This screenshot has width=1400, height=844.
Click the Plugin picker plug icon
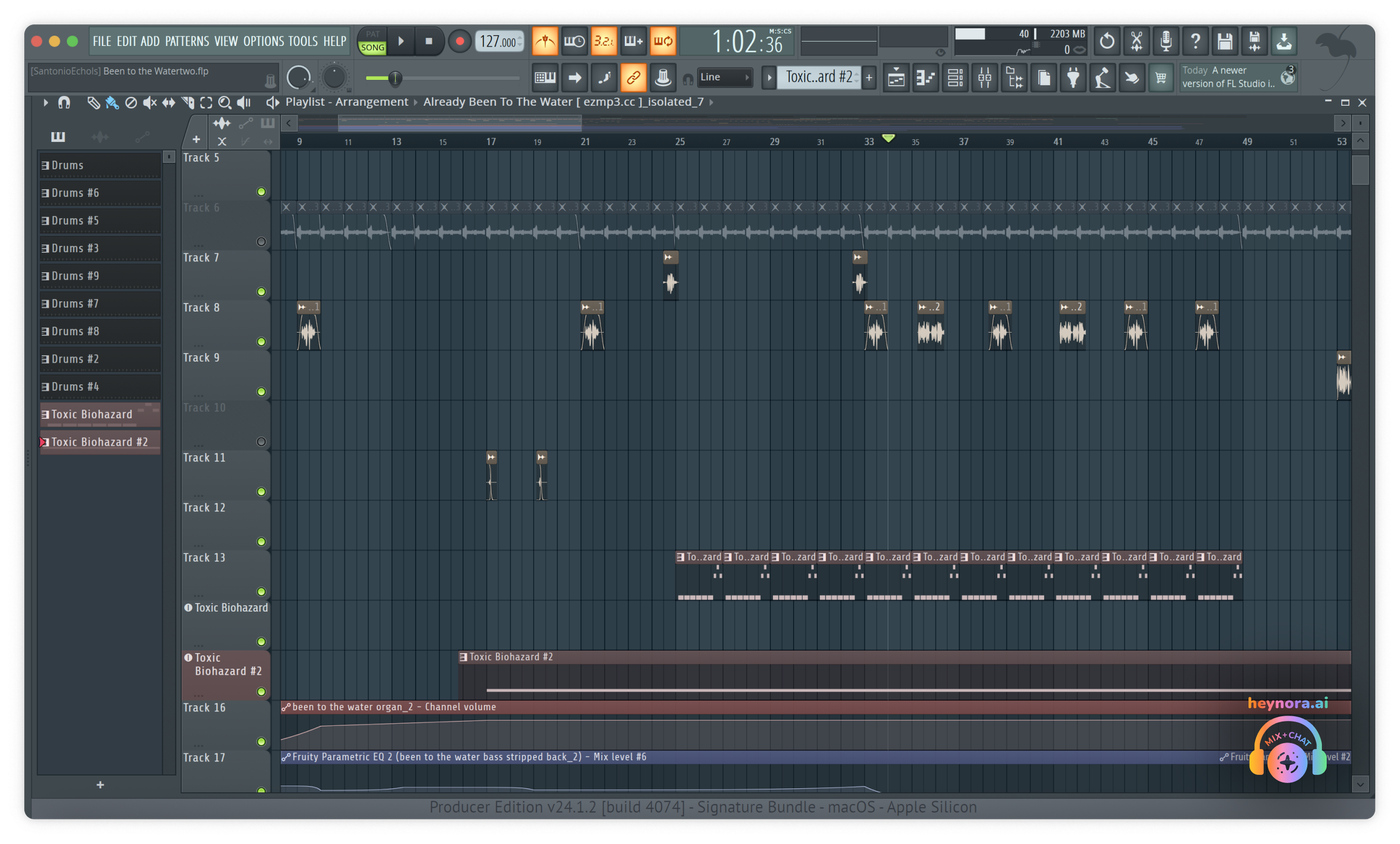[x=1073, y=78]
